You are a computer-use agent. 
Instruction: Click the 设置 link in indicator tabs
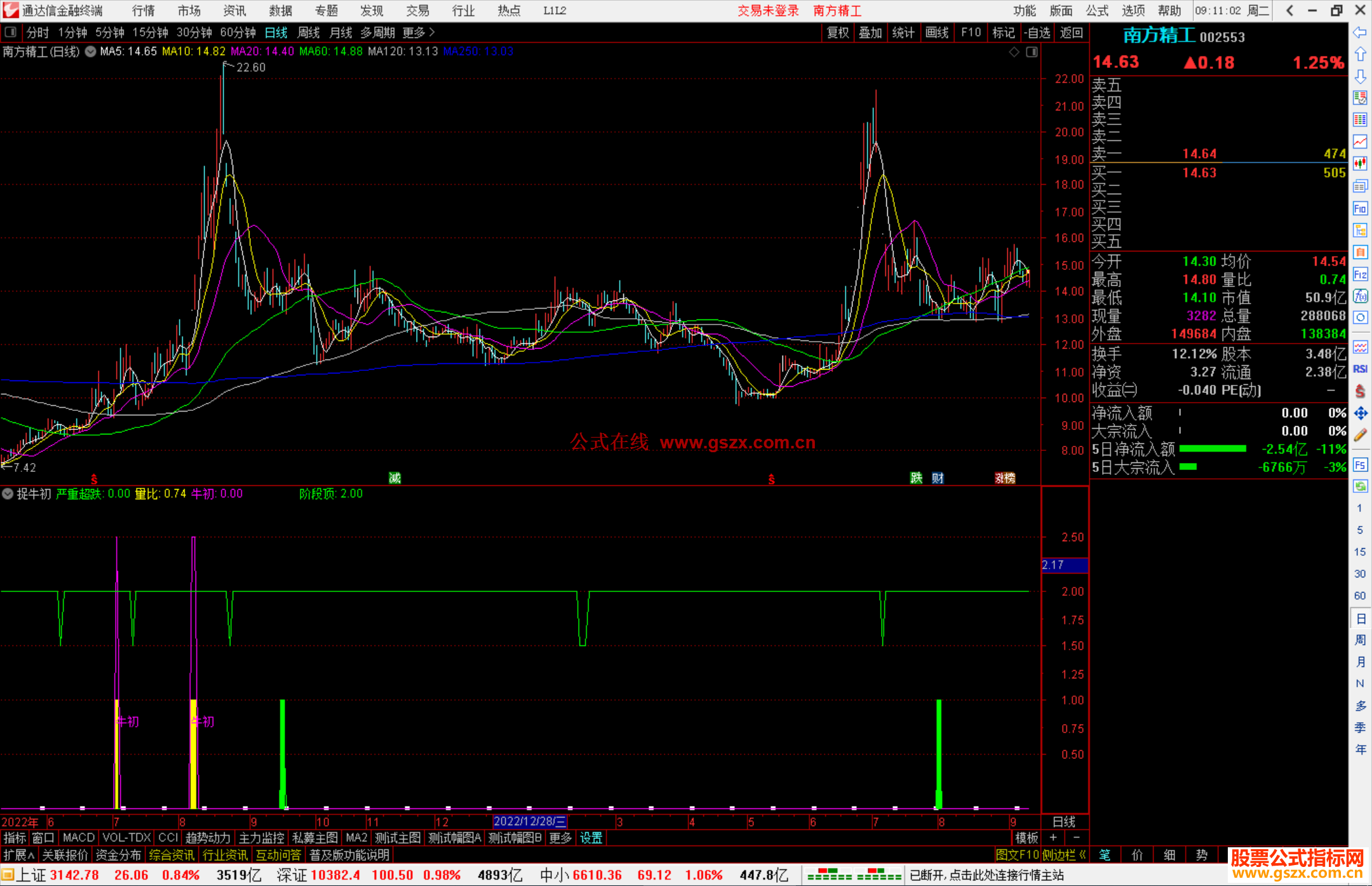[591, 838]
